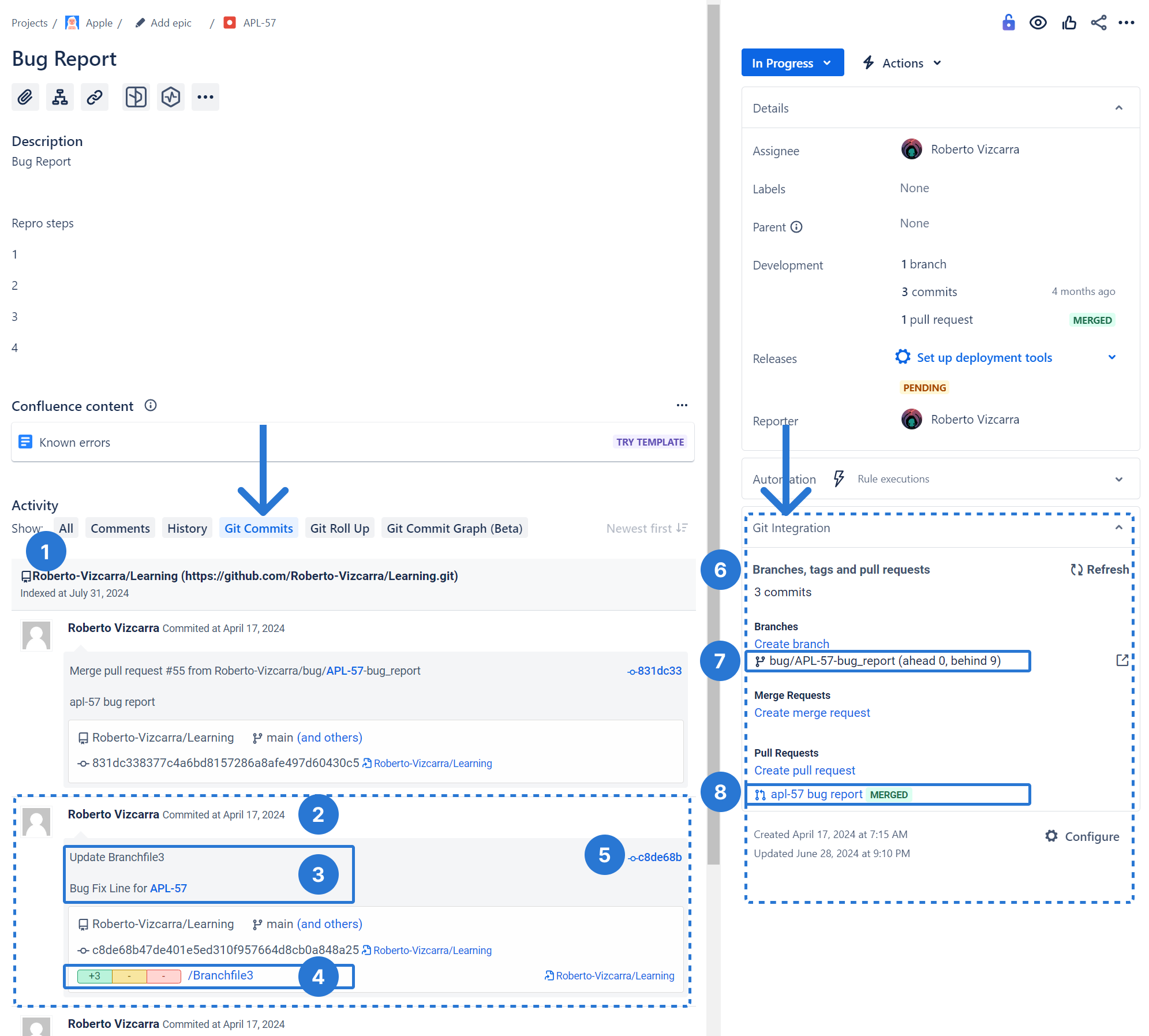Click the hexagon pulse app icon
1149x1036 pixels.
[171, 97]
